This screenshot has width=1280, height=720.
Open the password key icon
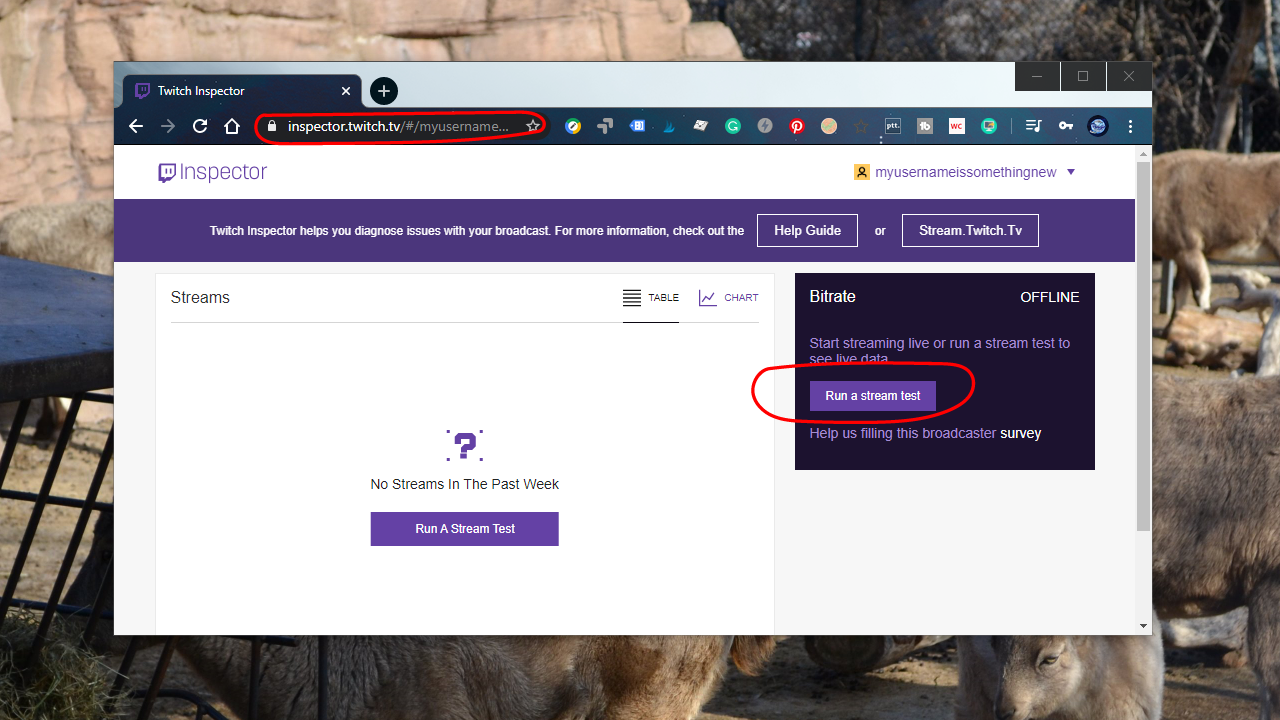pos(1066,126)
